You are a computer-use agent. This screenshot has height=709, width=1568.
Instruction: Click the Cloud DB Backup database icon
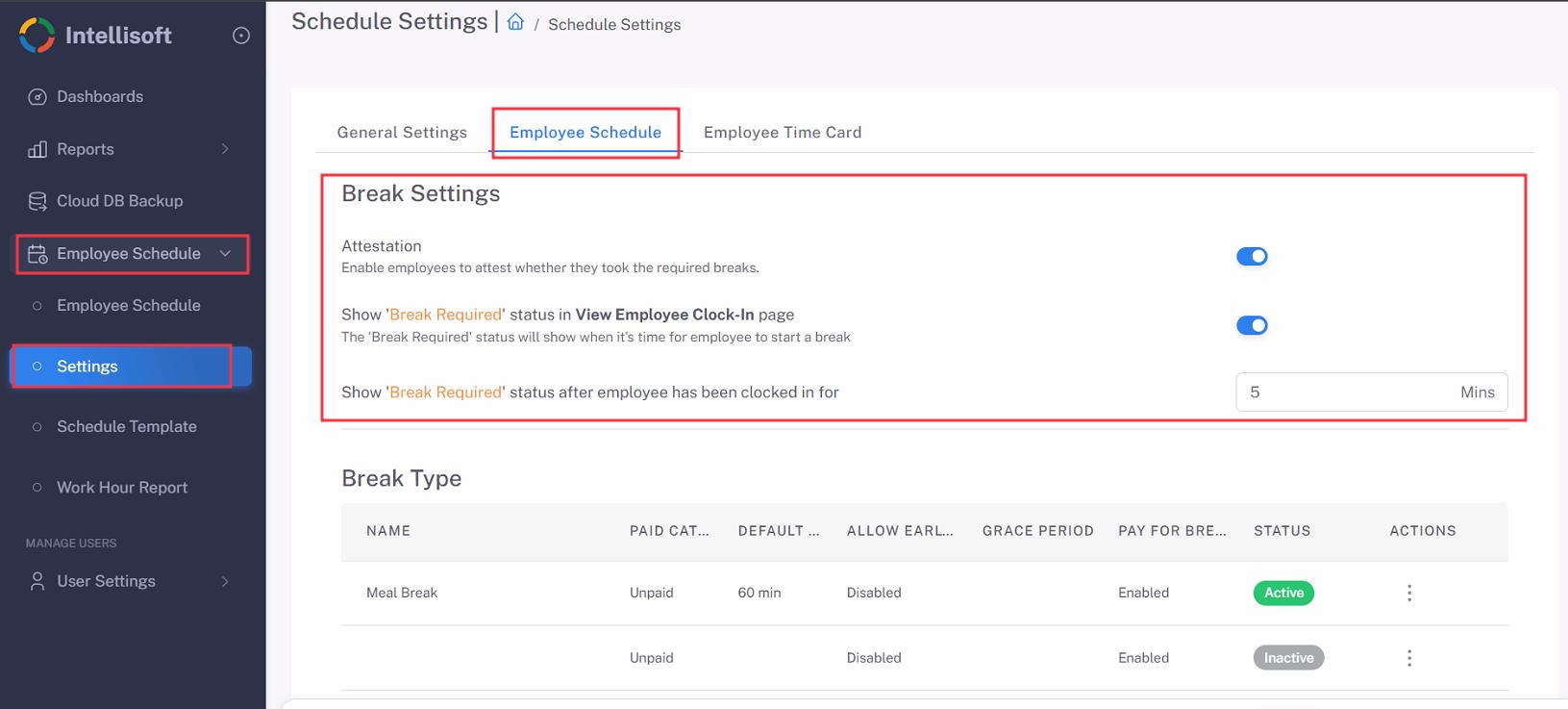coord(37,201)
